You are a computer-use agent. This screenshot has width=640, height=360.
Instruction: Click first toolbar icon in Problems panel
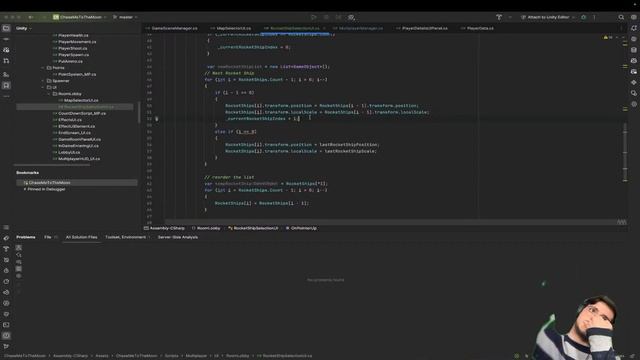pyautogui.click(x=19, y=248)
